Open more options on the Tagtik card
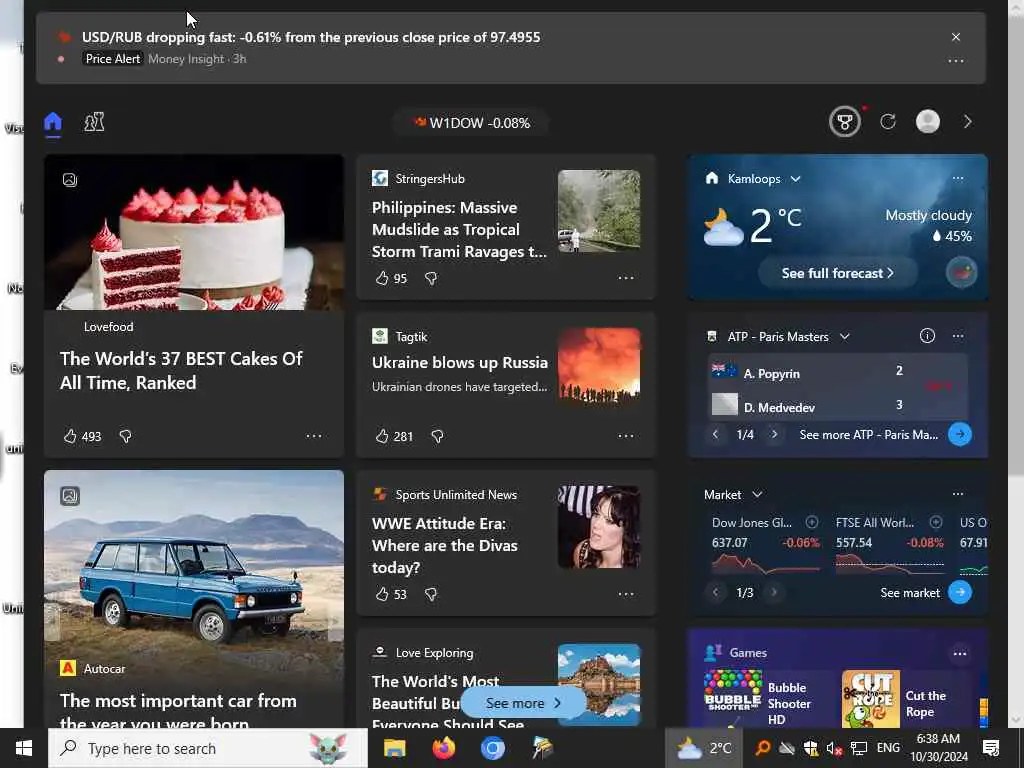This screenshot has height=768, width=1024. click(x=626, y=436)
